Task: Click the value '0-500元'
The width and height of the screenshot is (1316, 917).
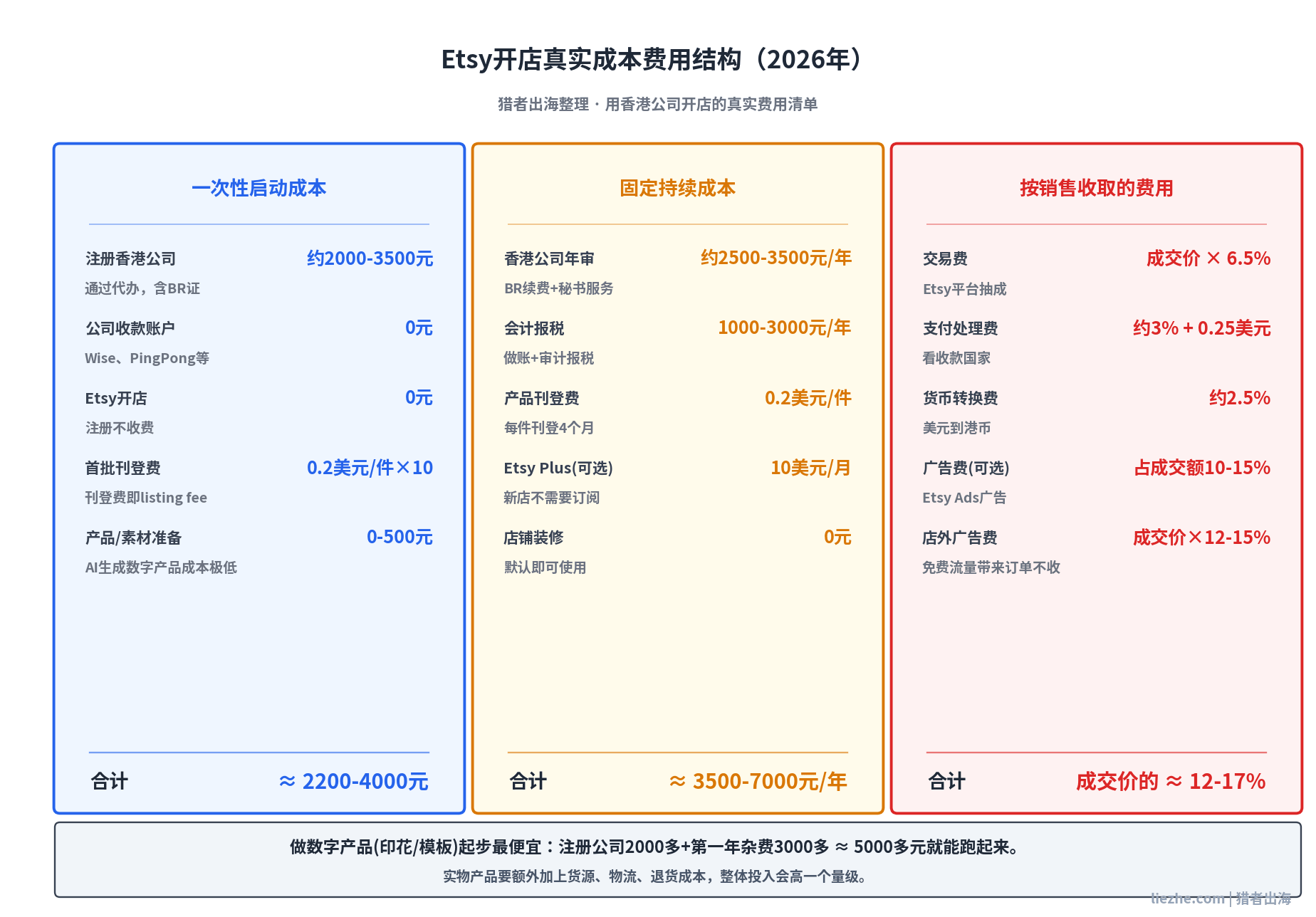Action: point(400,538)
